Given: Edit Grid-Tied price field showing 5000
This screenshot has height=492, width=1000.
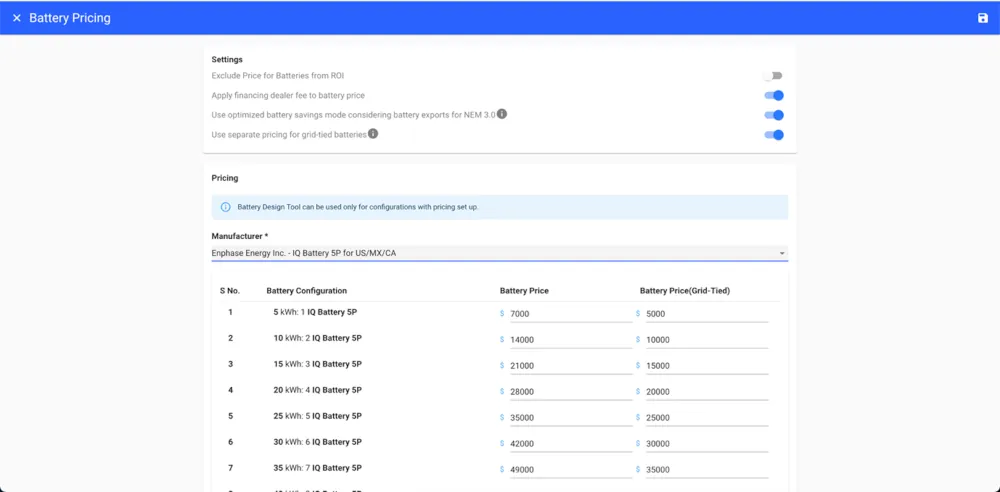Looking at the screenshot, I should click(707, 314).
